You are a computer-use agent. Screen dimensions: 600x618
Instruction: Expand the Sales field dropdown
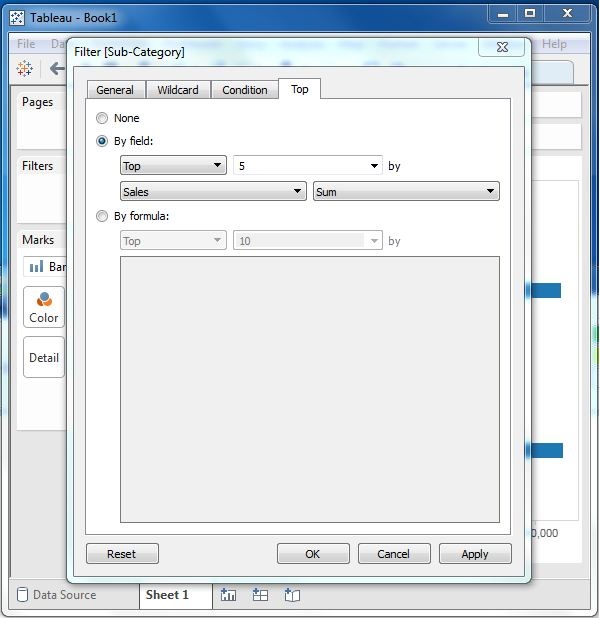click(213, 191)
